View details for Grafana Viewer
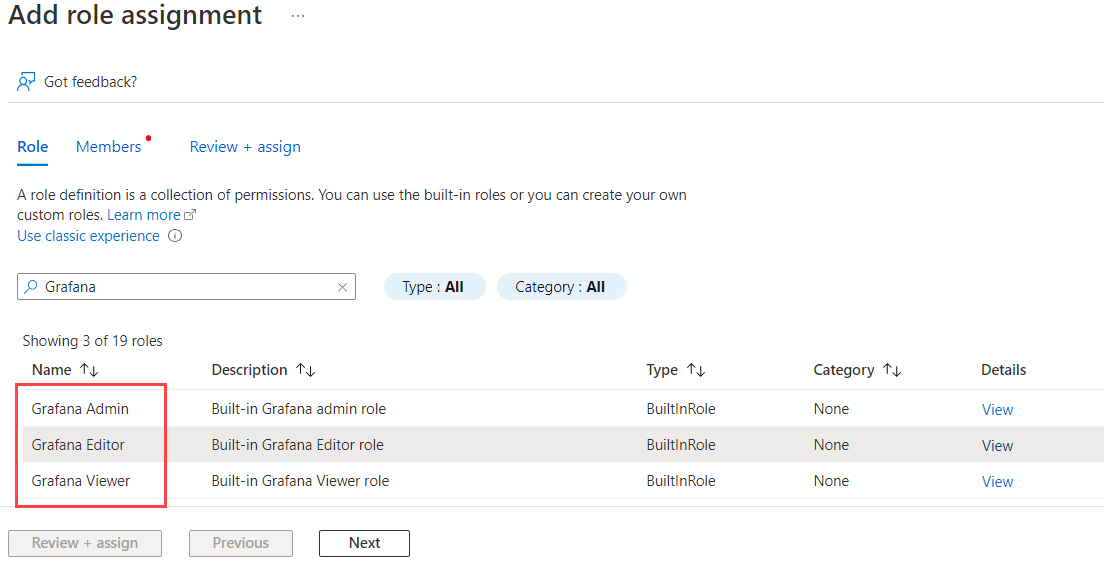This screenshot has height=570, width=1104. tap(997, 482)
